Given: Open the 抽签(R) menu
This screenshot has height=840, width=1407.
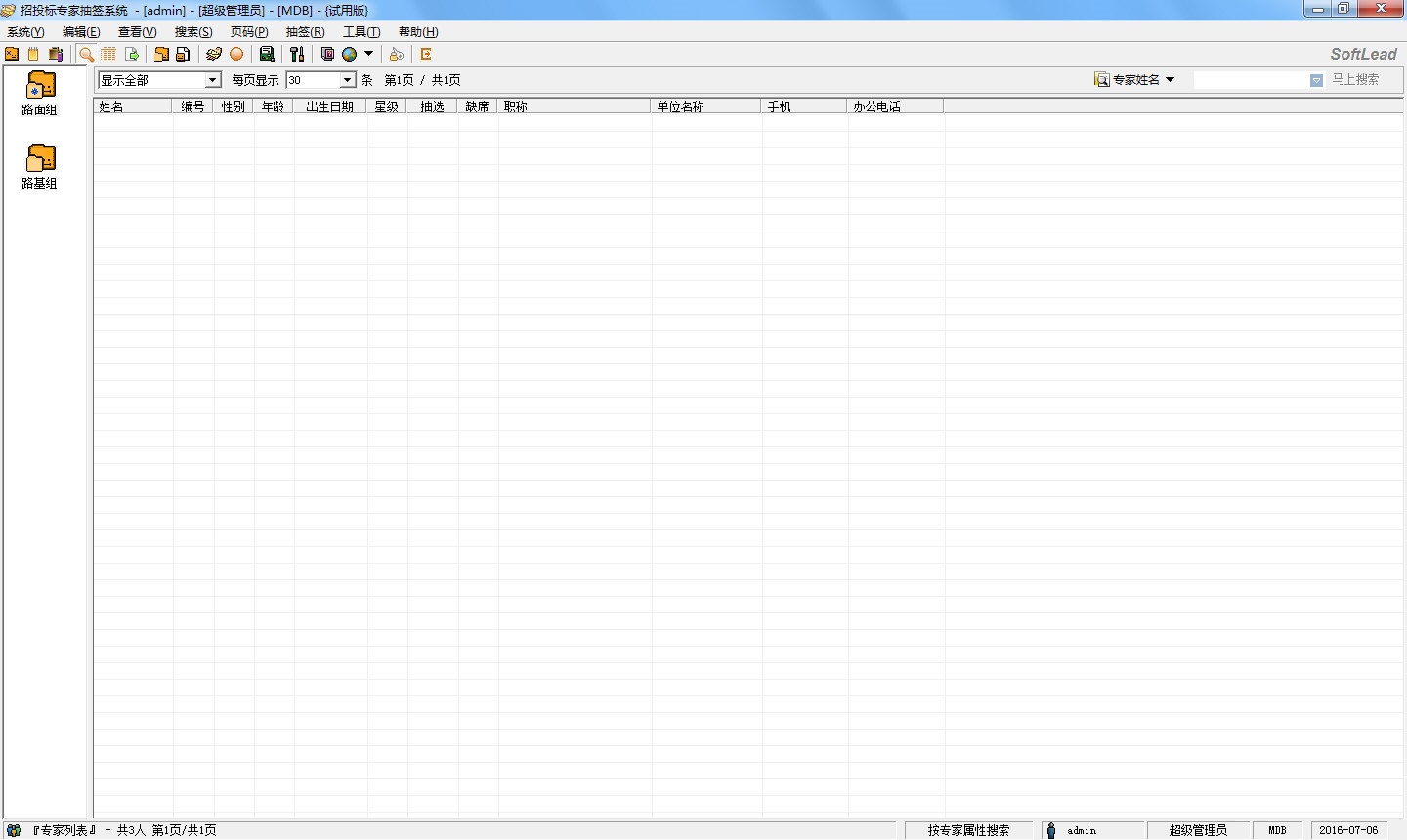Looking at the screenshot, I should 305,32.
